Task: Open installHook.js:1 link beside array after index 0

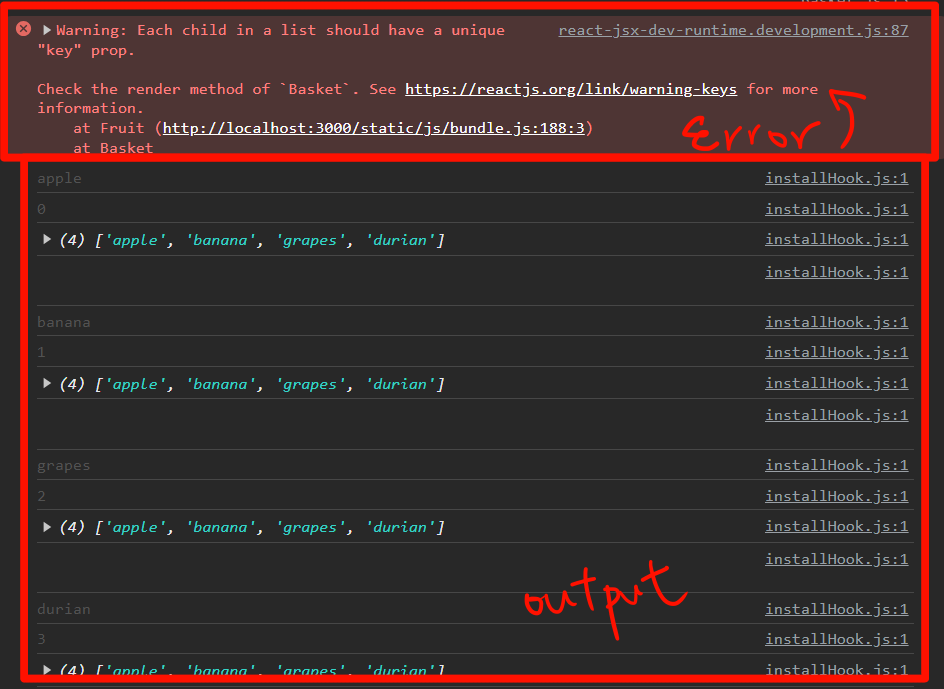Action: [x=836, y=240]
